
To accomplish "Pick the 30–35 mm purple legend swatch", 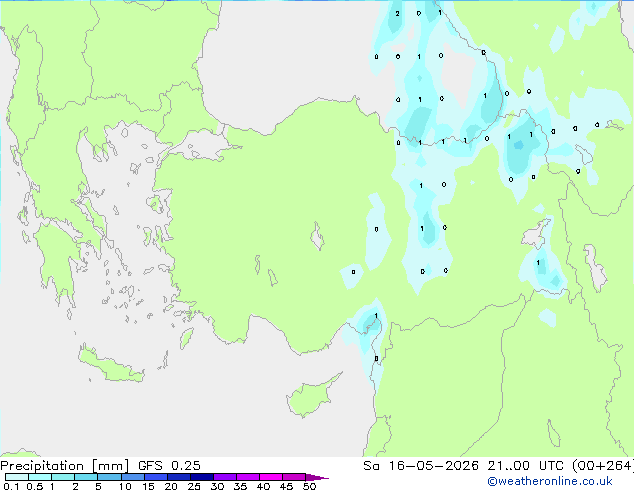I will pyautogui.click(x=225, y=477).
